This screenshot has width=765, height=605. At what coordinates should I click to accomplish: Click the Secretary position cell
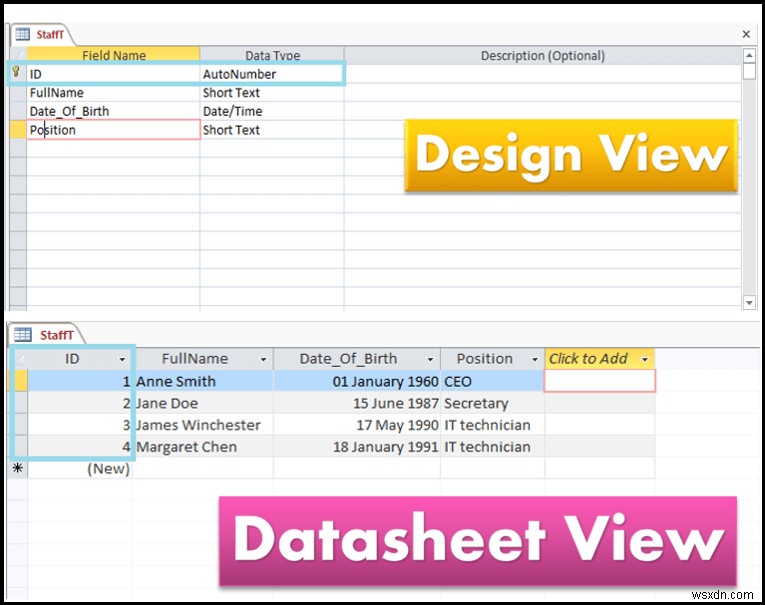pos(493,403)
